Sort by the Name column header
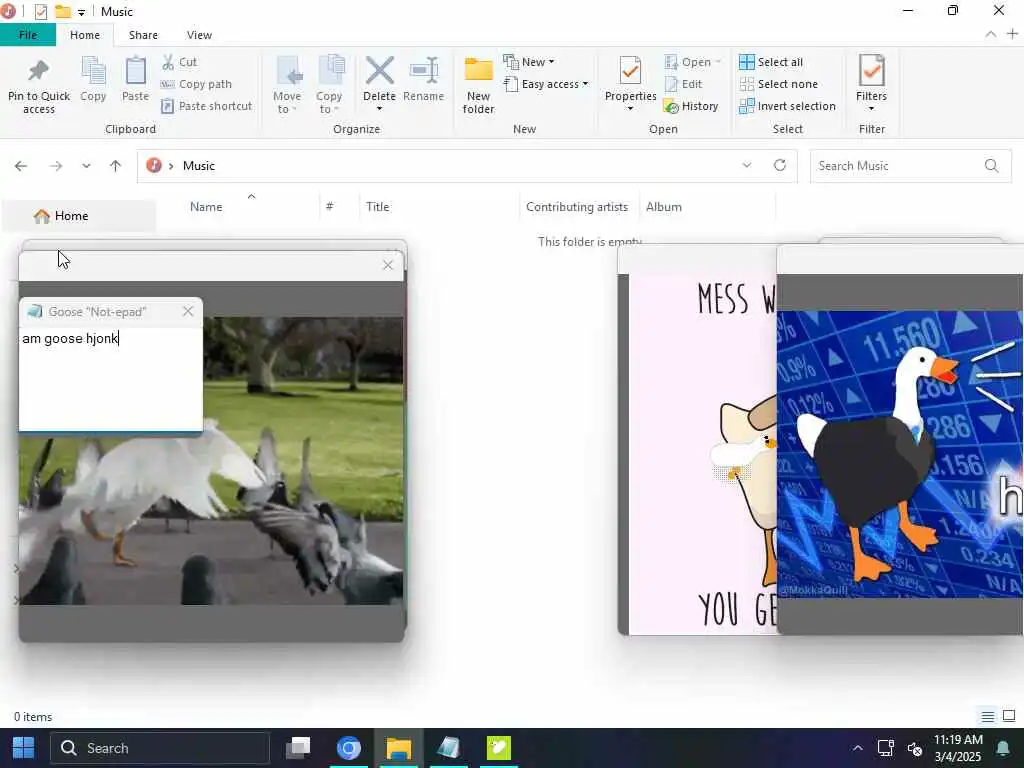The height and width of the screenshot is (768, 1024). 206,207
